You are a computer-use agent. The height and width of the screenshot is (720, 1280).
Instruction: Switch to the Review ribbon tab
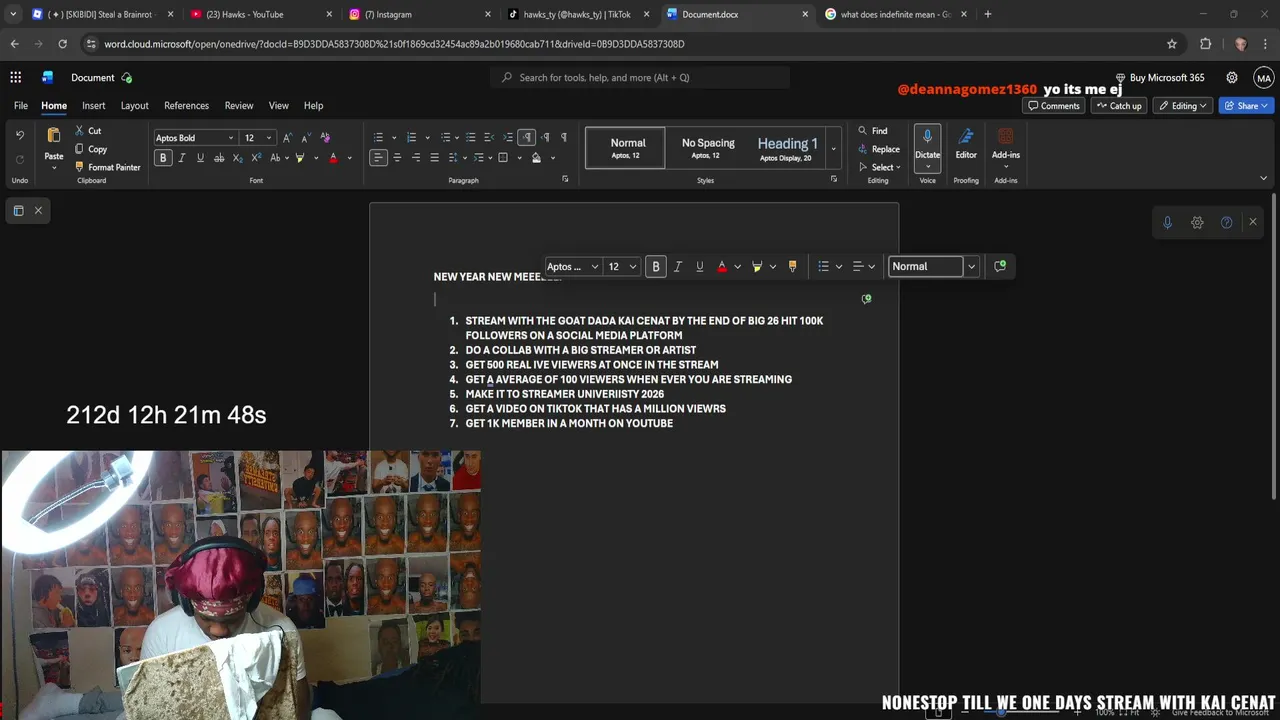click(x=239, y=105)
